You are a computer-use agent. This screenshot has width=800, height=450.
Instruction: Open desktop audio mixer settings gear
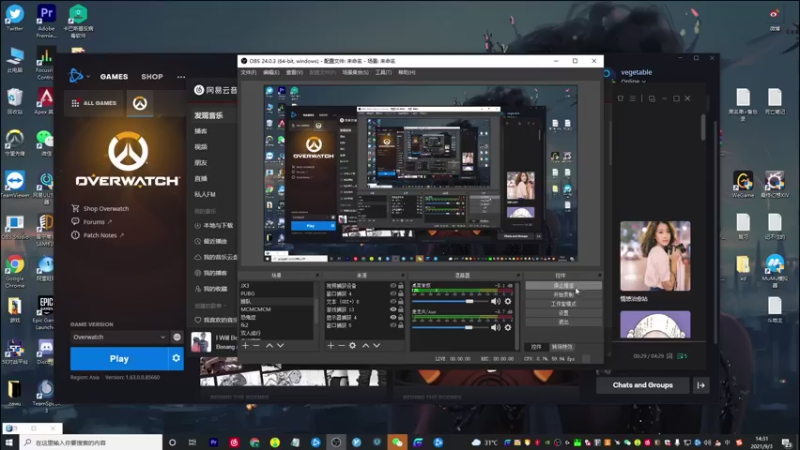(x=508, y=302)
